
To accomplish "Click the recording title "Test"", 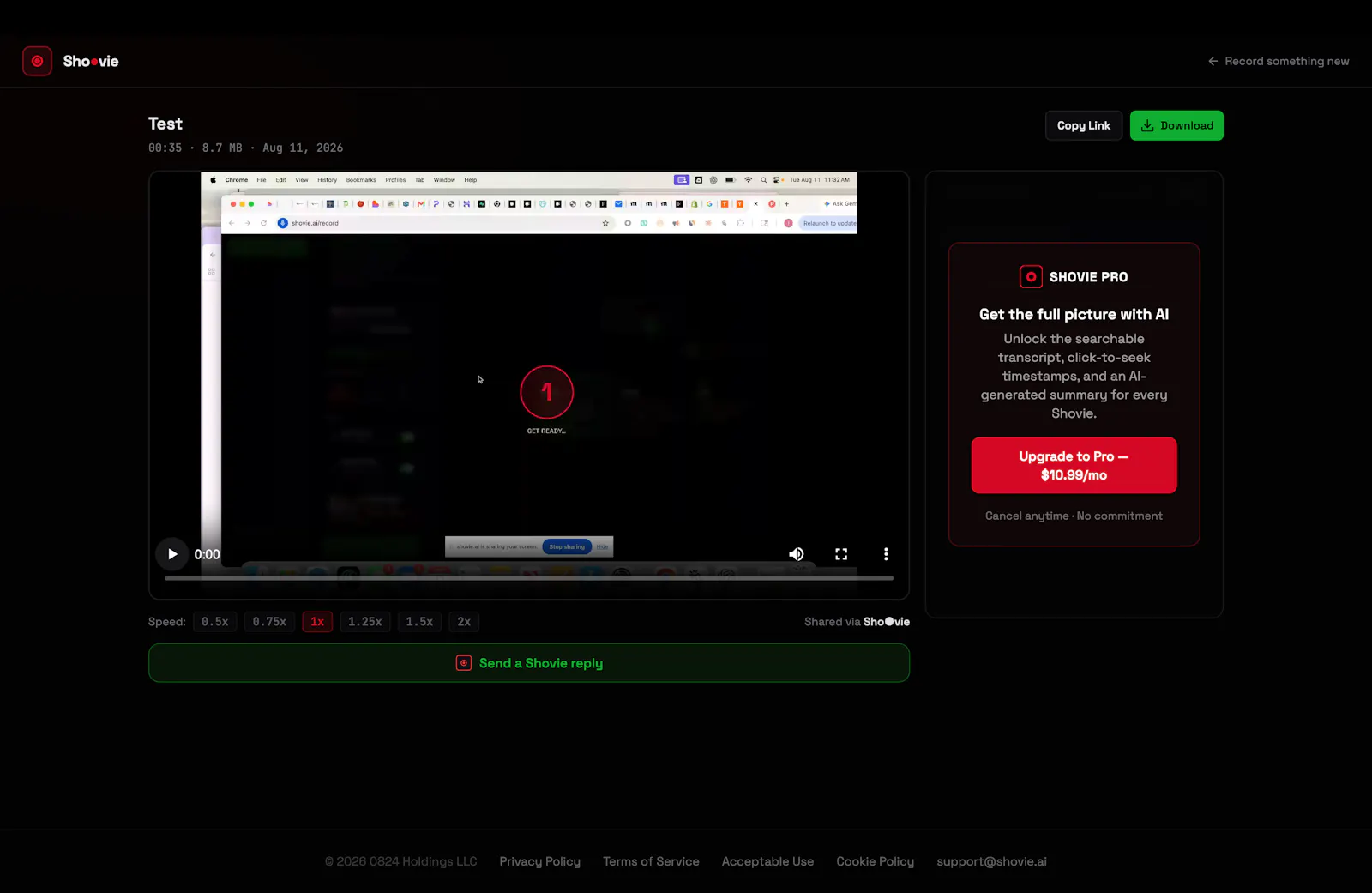I will pos(165,124).
